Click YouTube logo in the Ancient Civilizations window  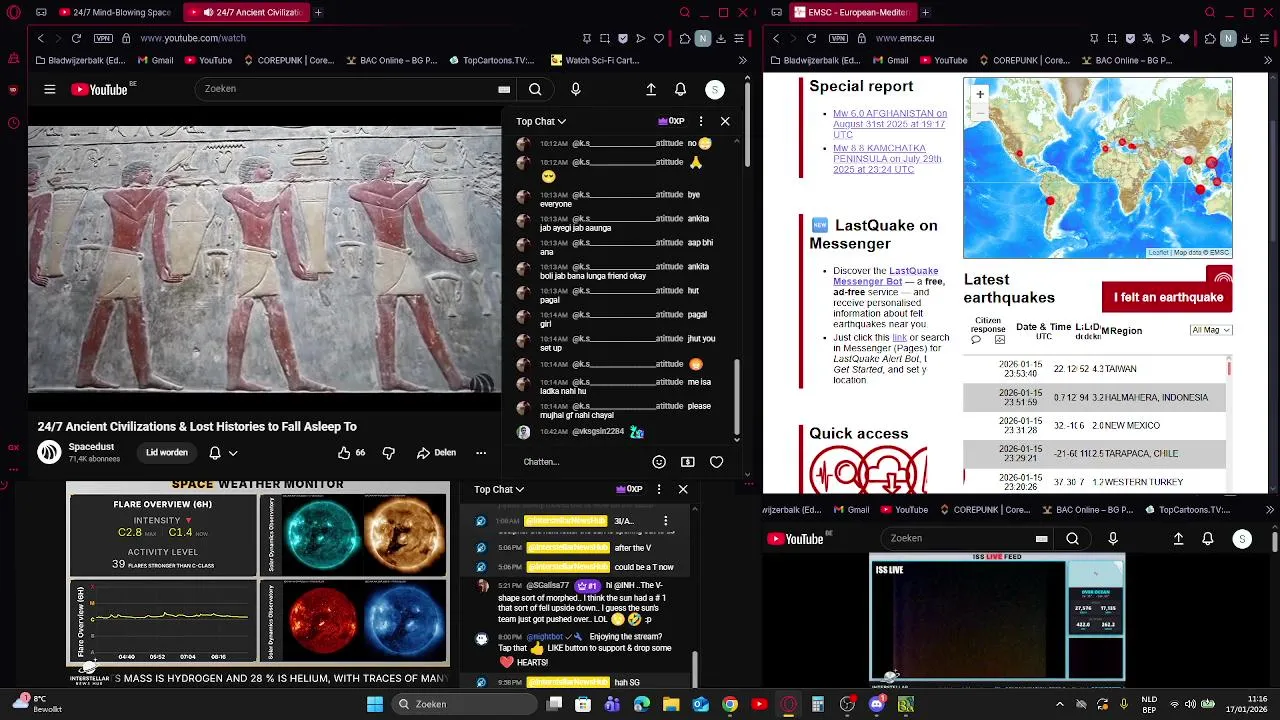(x=100, y=89)
